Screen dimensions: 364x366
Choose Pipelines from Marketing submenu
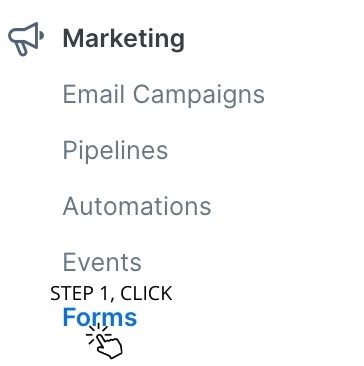click(x=115, y=151)
